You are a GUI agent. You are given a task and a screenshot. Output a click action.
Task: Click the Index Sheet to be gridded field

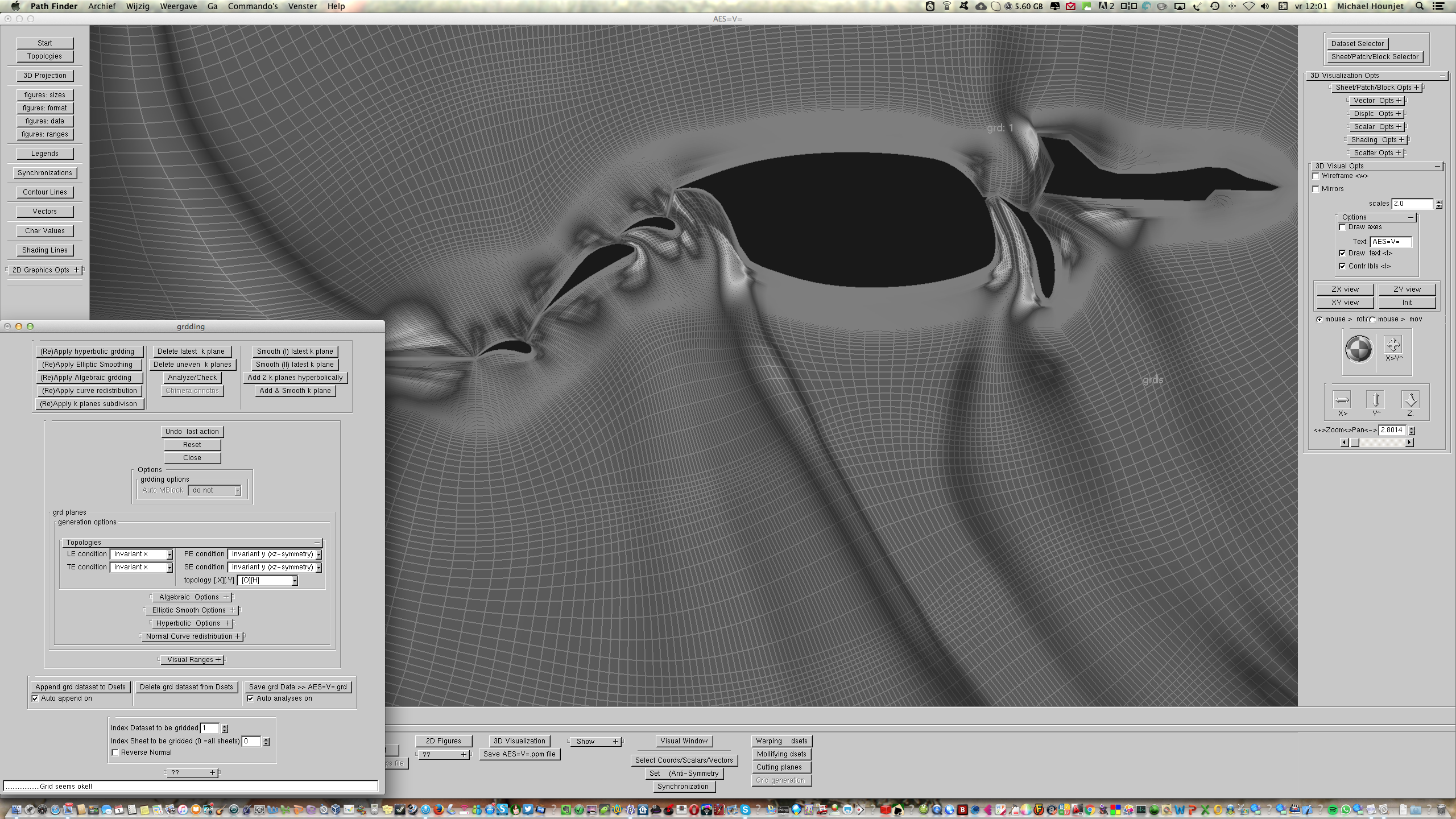251,742
